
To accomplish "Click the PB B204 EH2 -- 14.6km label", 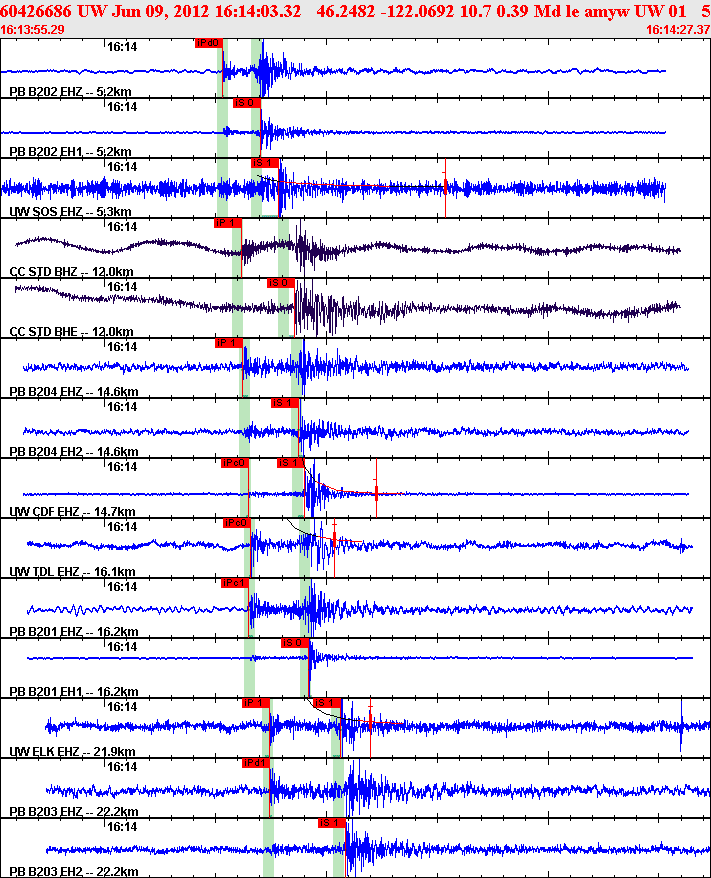I will click(74, 451).
